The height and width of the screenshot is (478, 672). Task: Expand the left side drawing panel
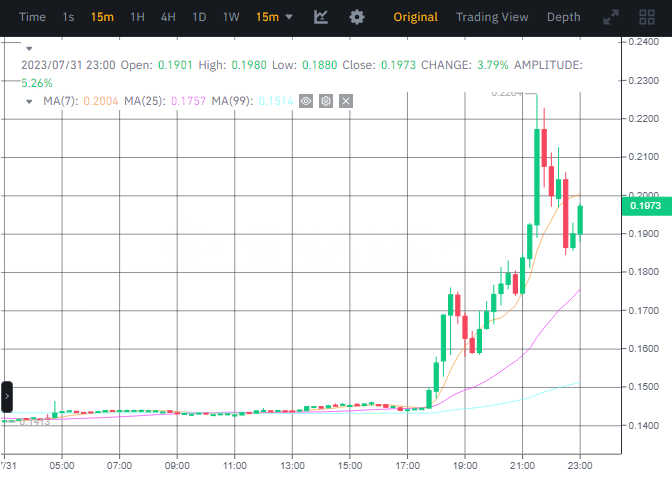point(7,397)
